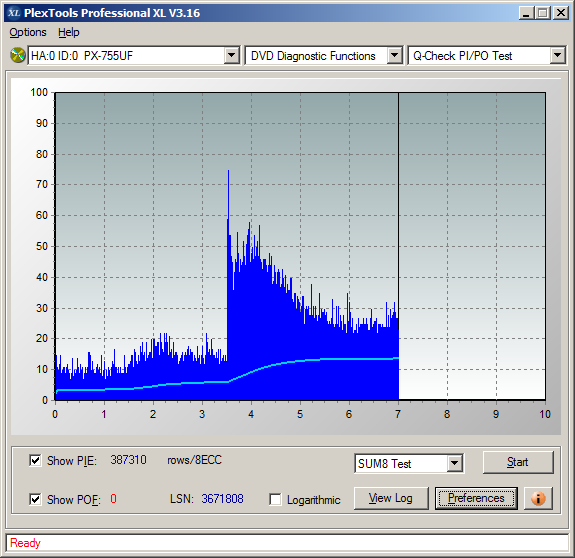Uncheck the Show POF checkbox
Screen dimensions: 575x558
(35, 499)
